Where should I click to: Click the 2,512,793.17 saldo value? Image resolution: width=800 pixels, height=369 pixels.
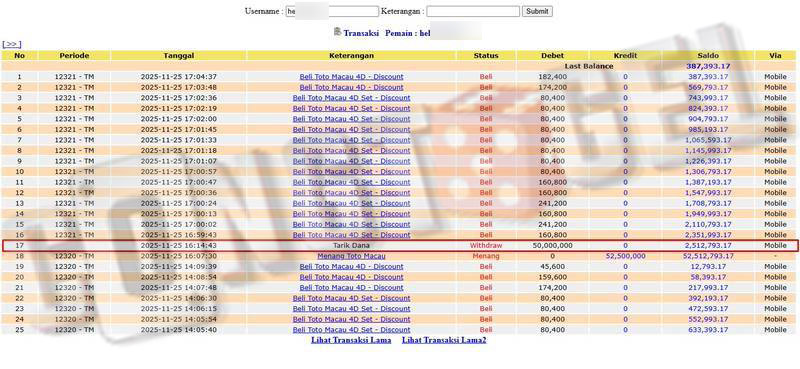[x=708, y=245]
